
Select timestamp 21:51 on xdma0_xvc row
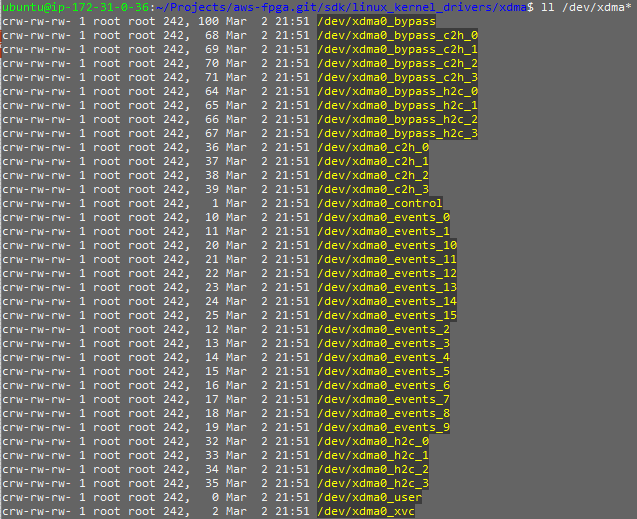[x=292, y=512]
